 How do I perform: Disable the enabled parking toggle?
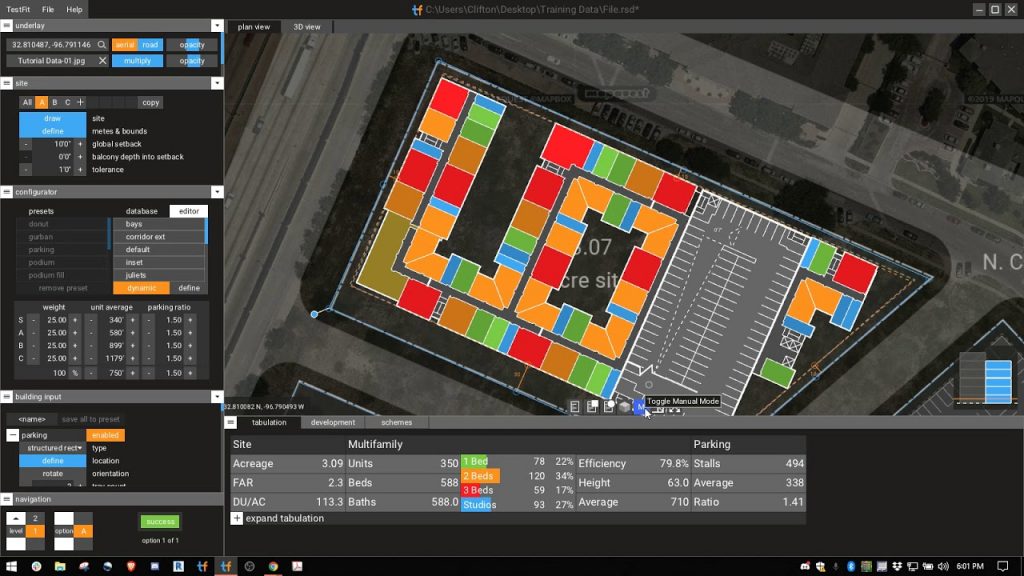(105, 435)
